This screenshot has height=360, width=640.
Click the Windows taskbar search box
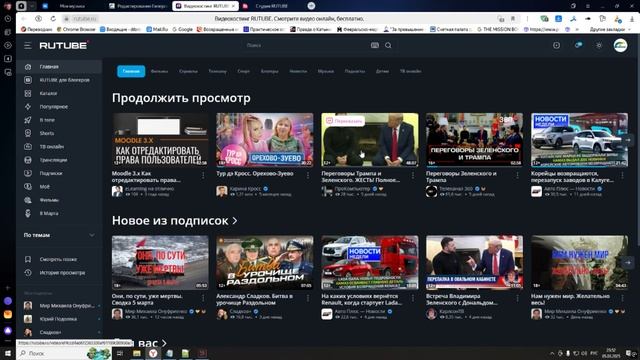pyautogui.click(x=64, y=353)
